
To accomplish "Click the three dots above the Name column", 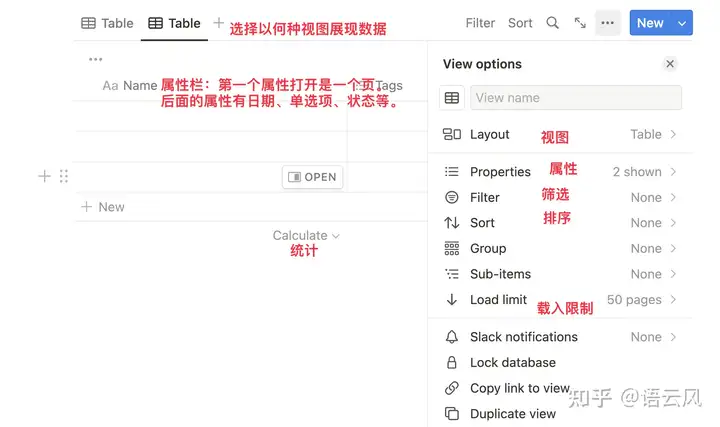I will (95, 60).
